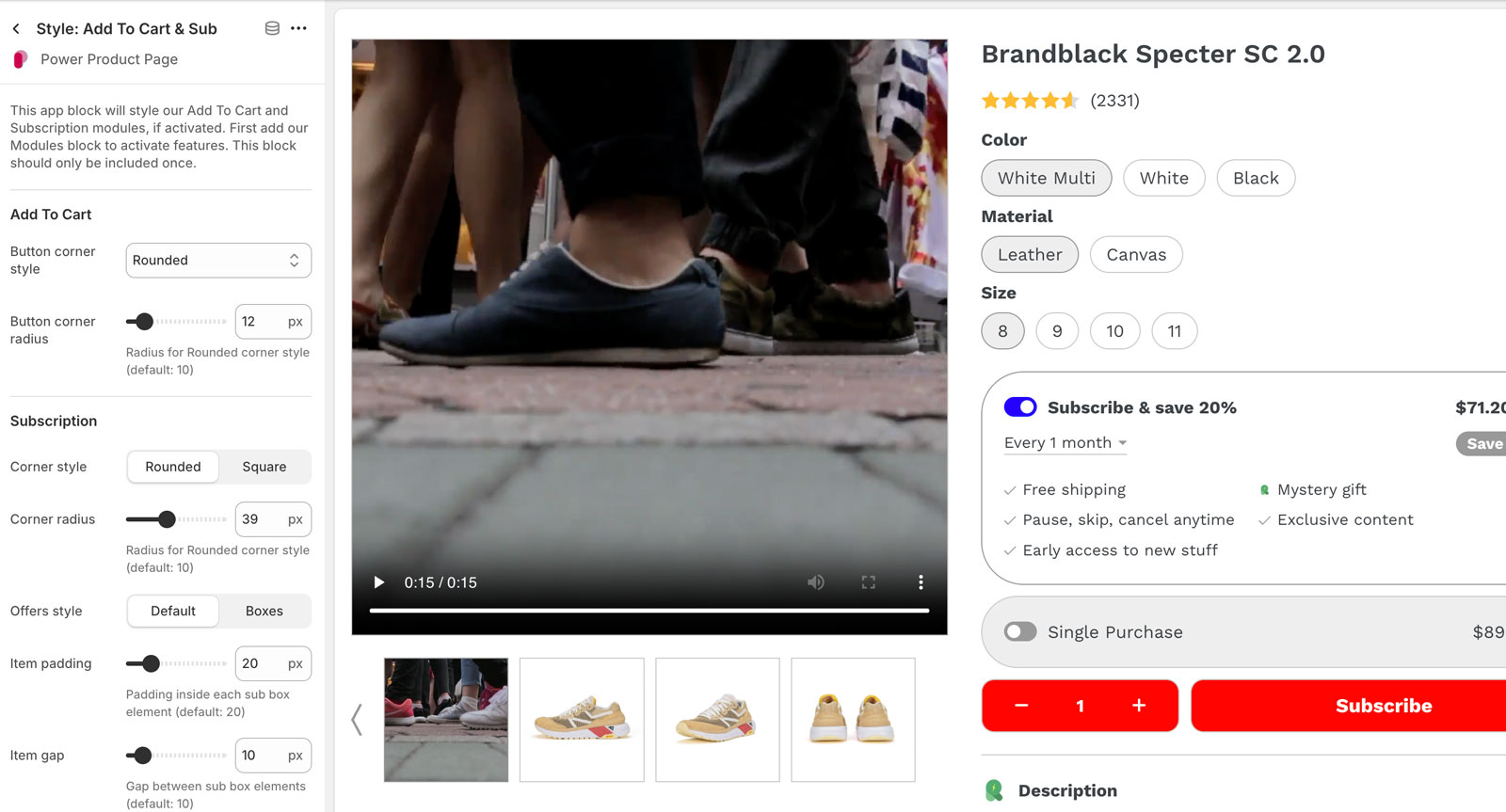The image size is (1506, 812).
Task: Increase quantity with the plus button
Action: (1139, 706)
